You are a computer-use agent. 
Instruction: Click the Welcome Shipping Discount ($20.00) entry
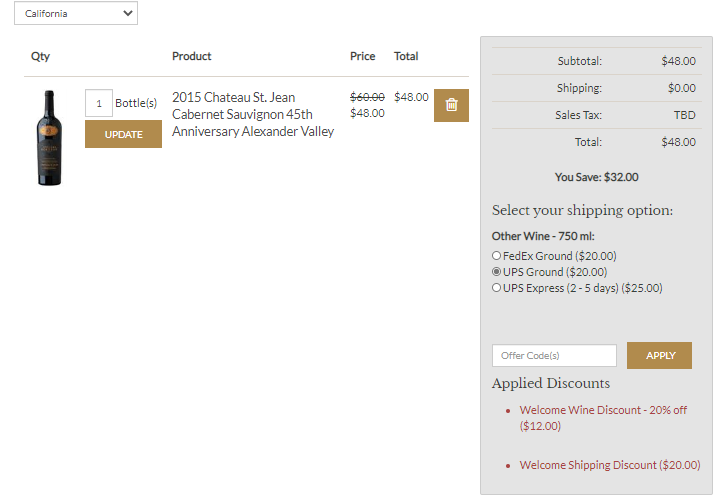click(609, 465)
